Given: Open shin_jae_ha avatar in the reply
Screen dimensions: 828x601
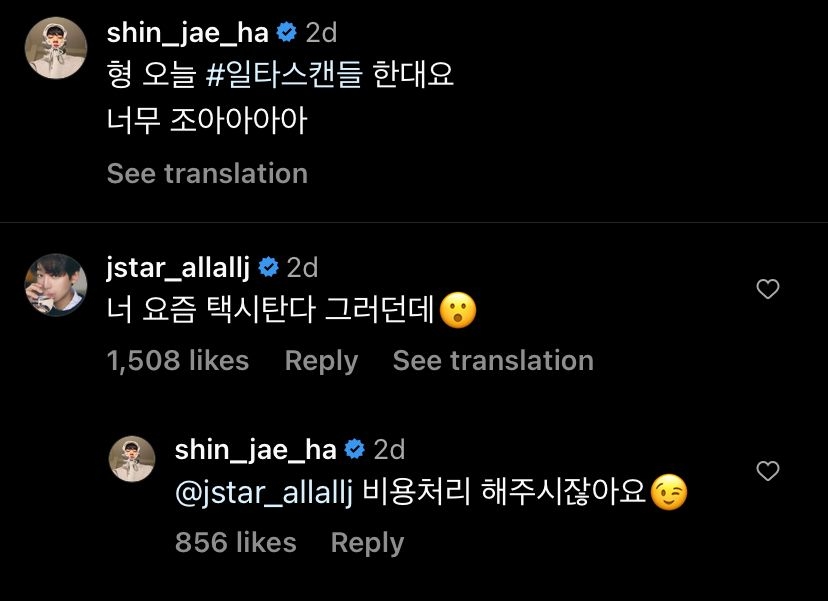Looking at the screenshot, I should [x=131, y=459].
